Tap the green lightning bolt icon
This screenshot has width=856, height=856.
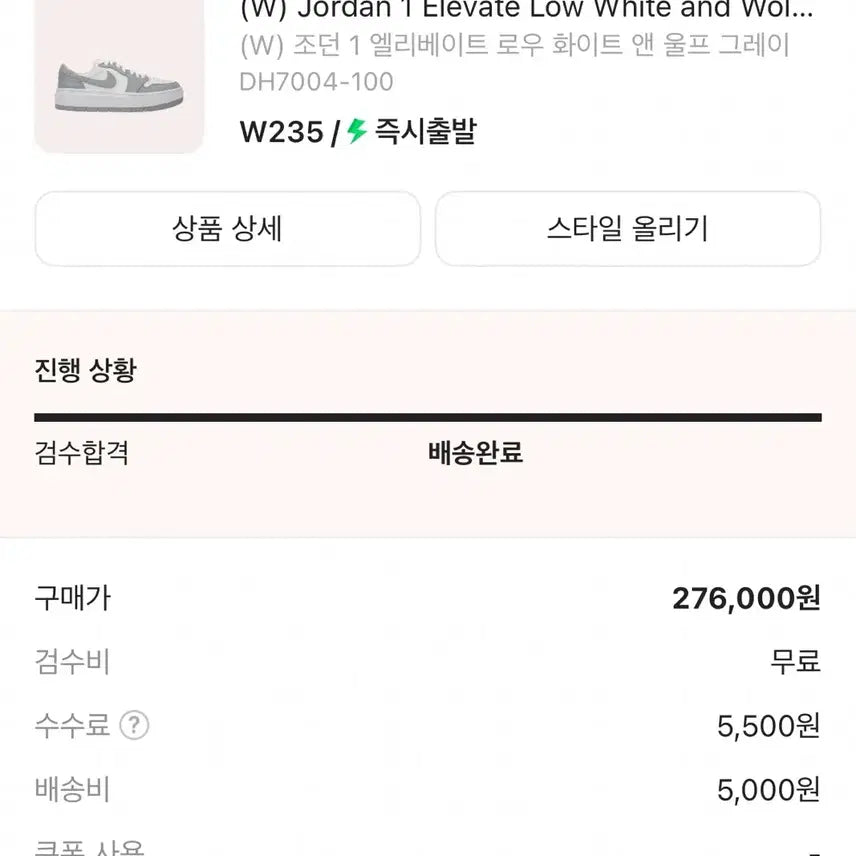coord(358,131)
